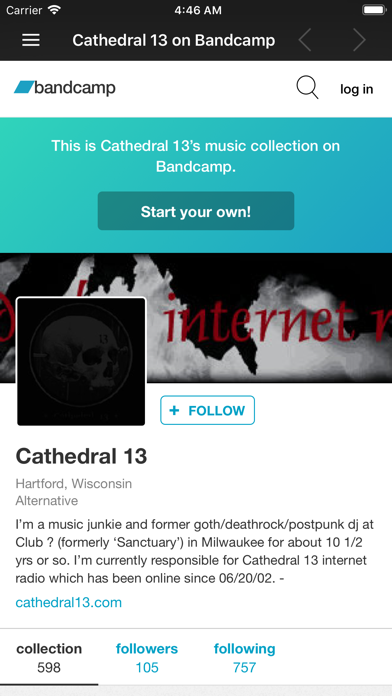Click the Cathedral 13 profile name
This screenshot has width=392, height=696.
pos(81,456)
